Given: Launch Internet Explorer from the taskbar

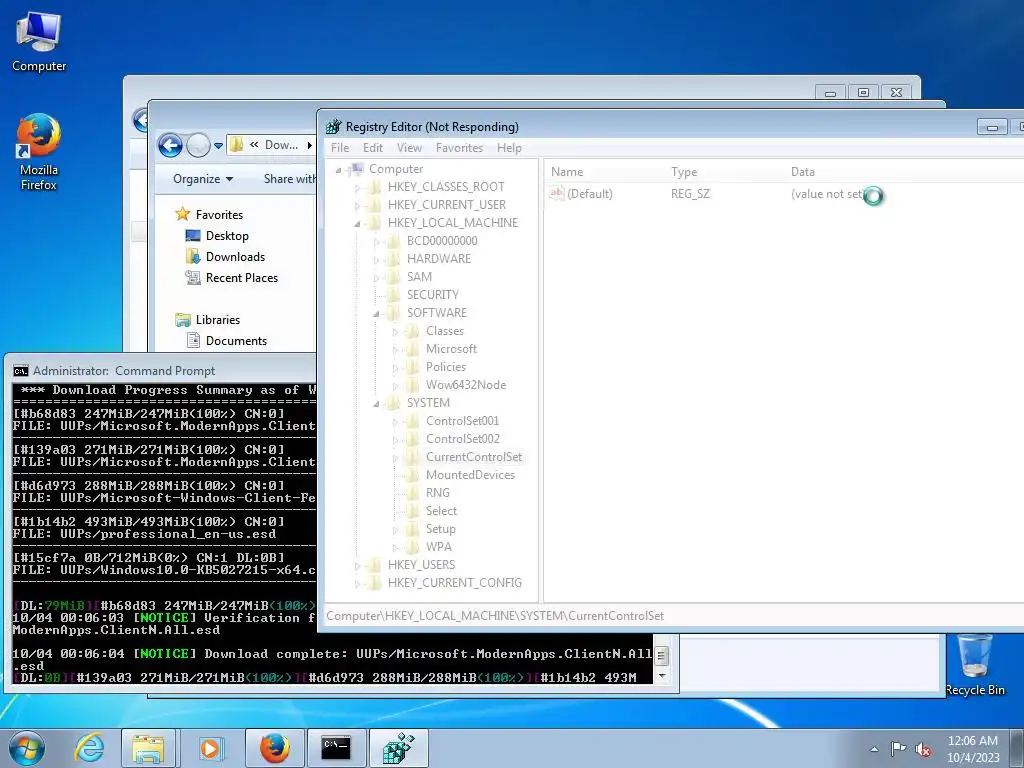Looking at the screenshot, I should pyautogui.click(x=89, y=748).
